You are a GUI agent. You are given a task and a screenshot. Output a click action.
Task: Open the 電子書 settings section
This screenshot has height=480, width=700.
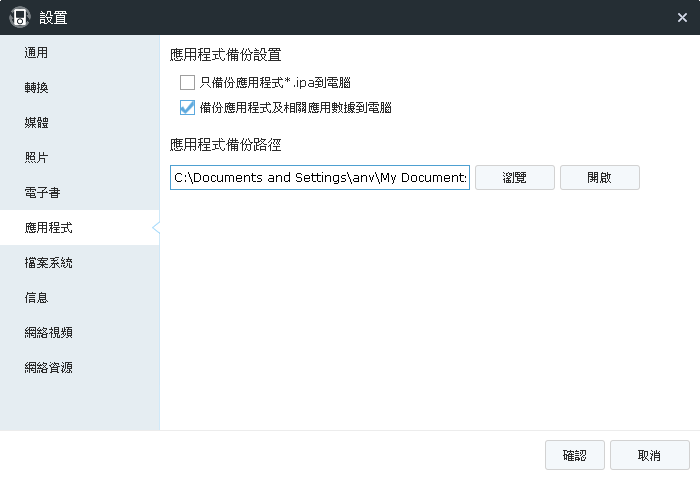tap(43, 192)
